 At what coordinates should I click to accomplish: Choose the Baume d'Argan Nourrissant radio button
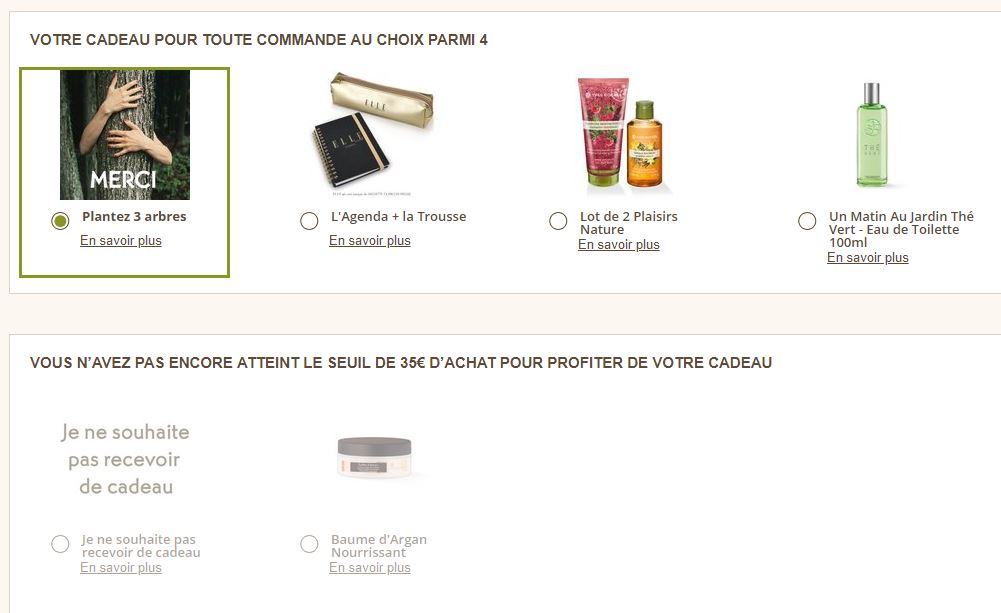tap(309, 544)
